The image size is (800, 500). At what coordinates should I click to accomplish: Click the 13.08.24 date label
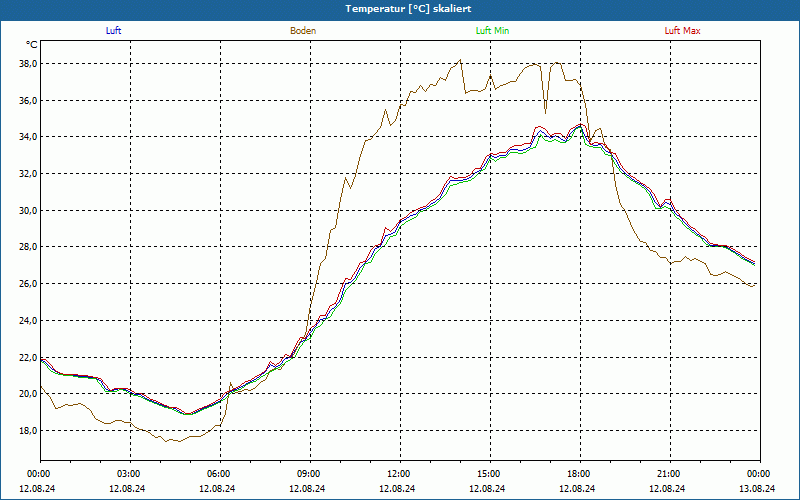tap(757, 488)
